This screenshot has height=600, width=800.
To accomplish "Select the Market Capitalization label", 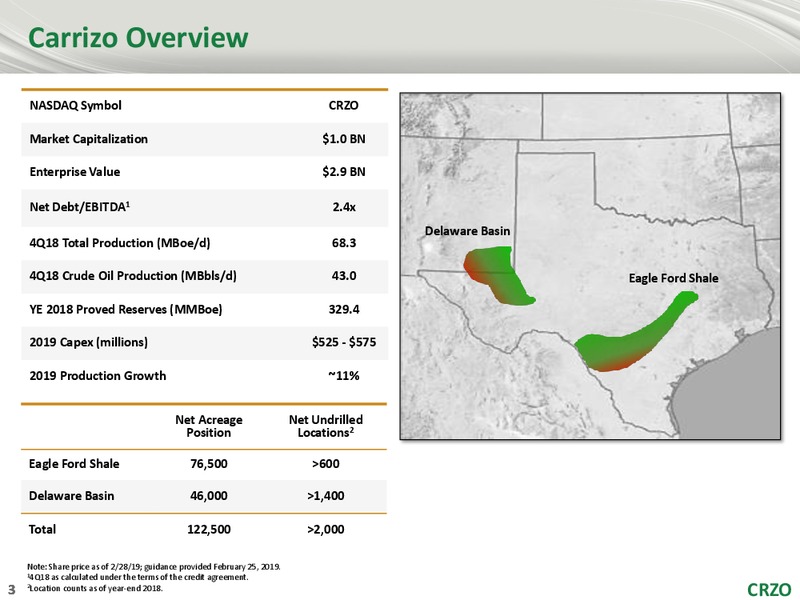I will click(89, 139).
